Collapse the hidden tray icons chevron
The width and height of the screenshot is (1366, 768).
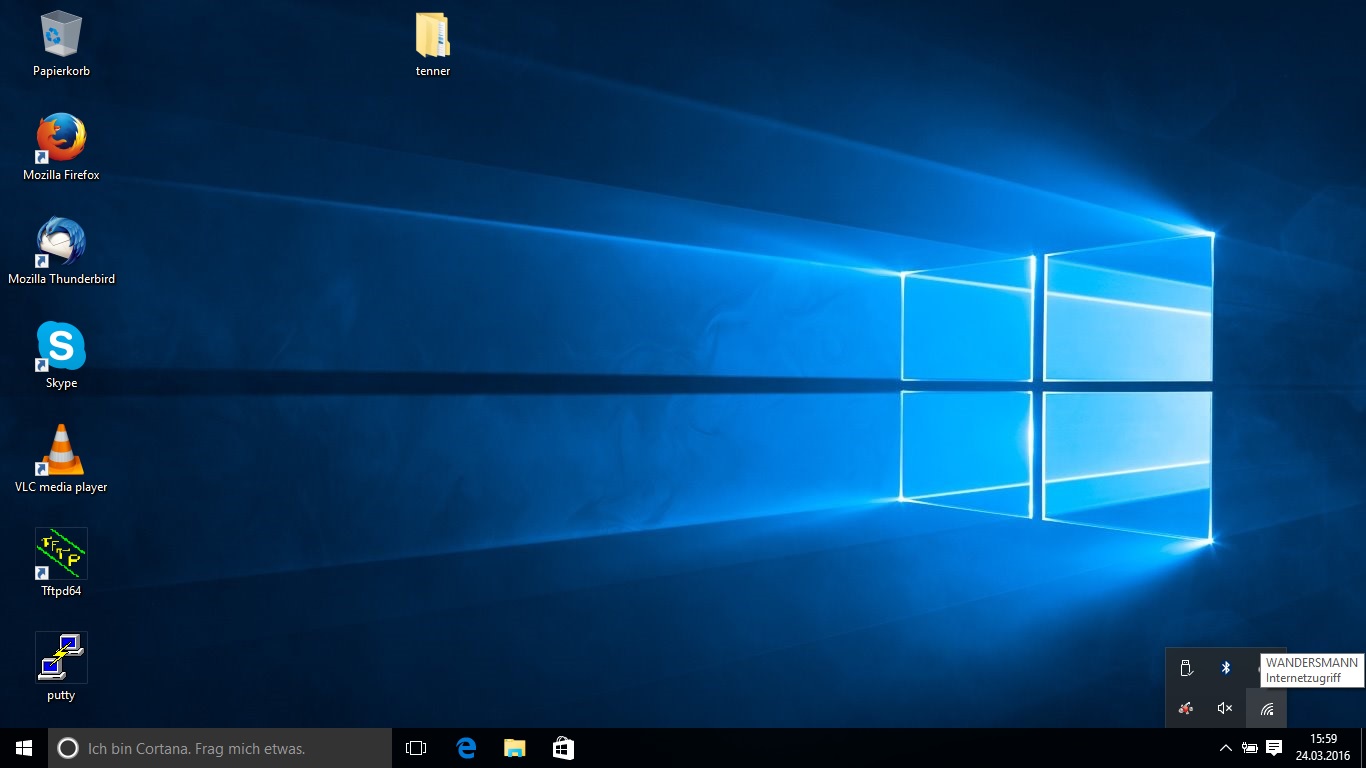point(1225,748)
